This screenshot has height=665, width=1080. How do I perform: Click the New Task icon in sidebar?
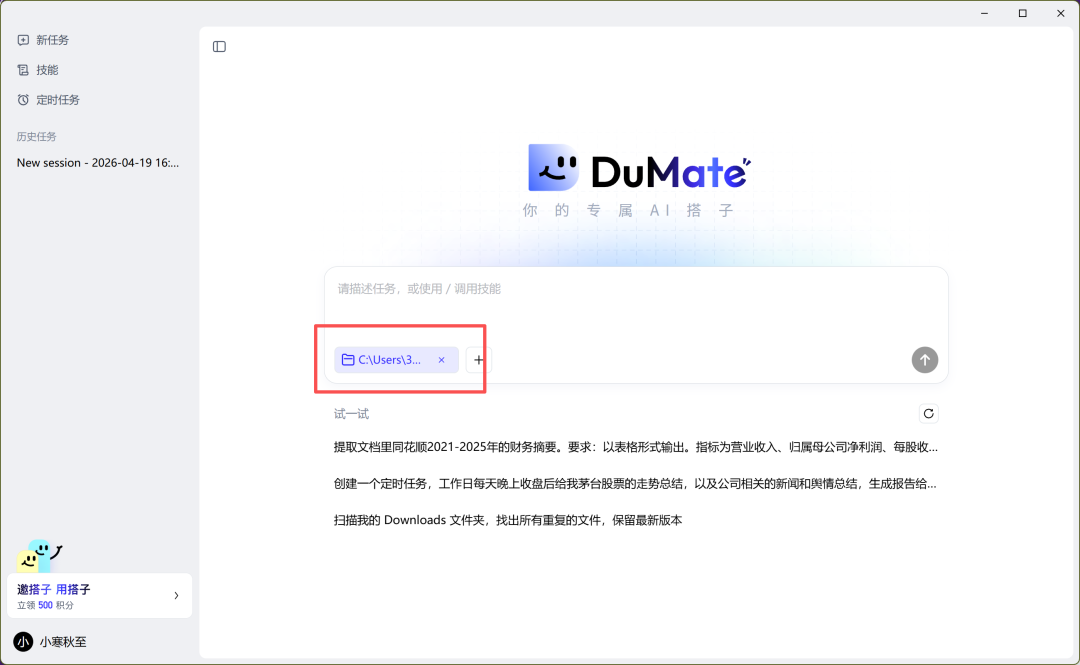tap(23, 40)
